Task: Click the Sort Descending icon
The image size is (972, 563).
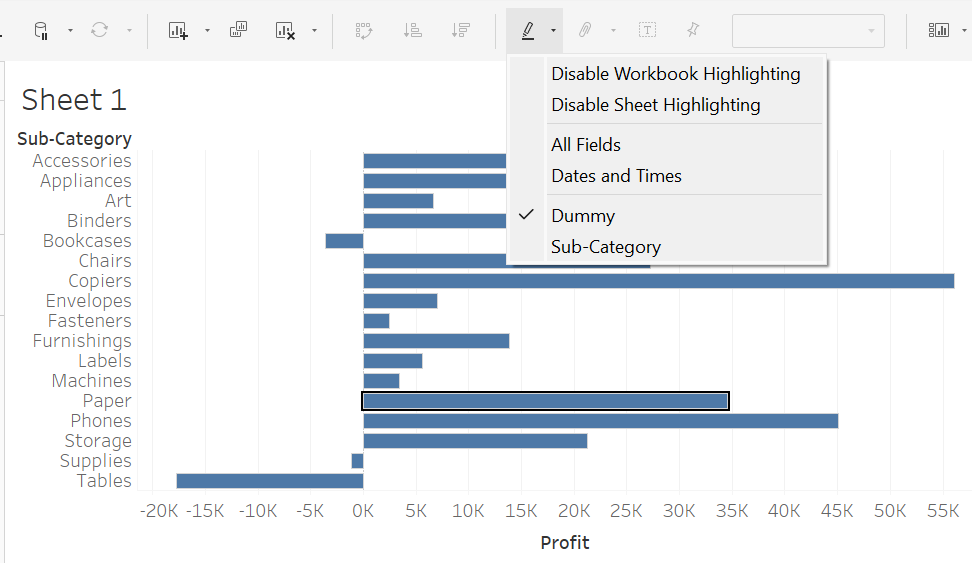Action: point(461,30)
